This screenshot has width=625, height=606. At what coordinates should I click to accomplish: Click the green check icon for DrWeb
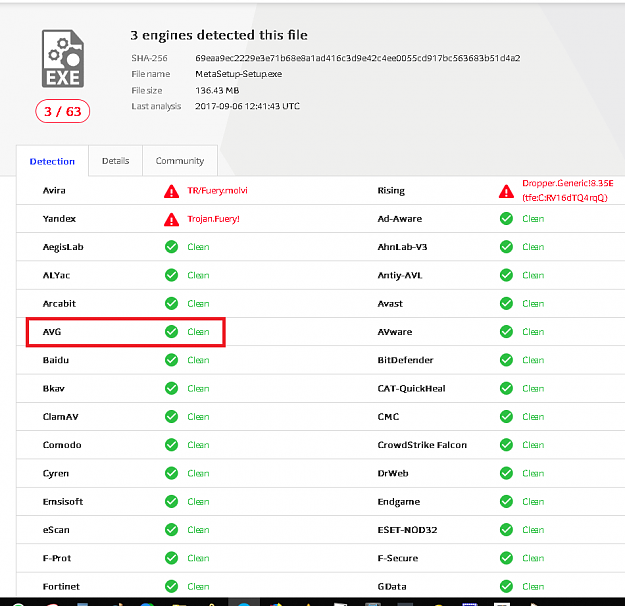506,473
